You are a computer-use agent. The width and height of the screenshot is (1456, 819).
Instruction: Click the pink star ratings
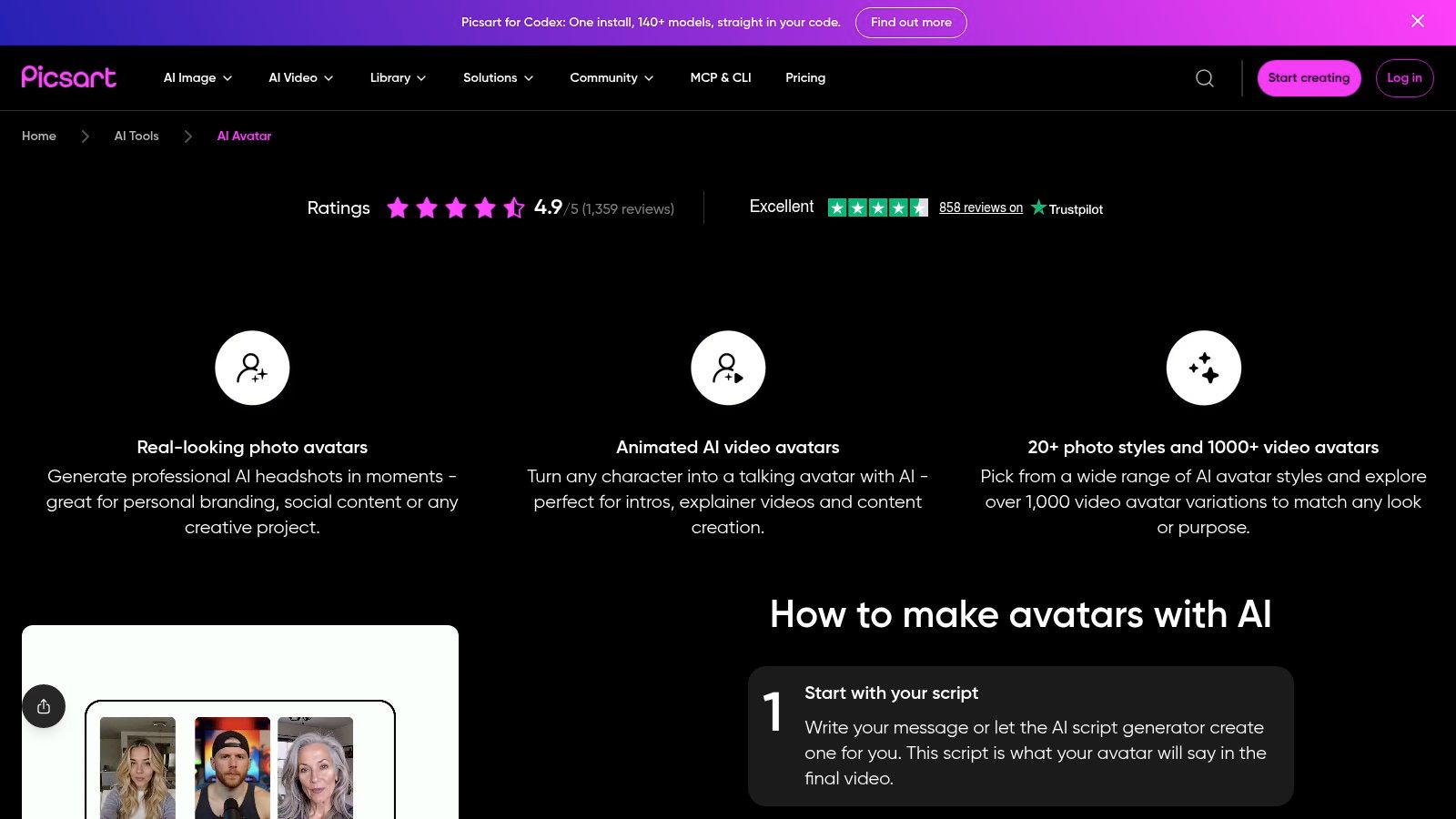[456, 208]
